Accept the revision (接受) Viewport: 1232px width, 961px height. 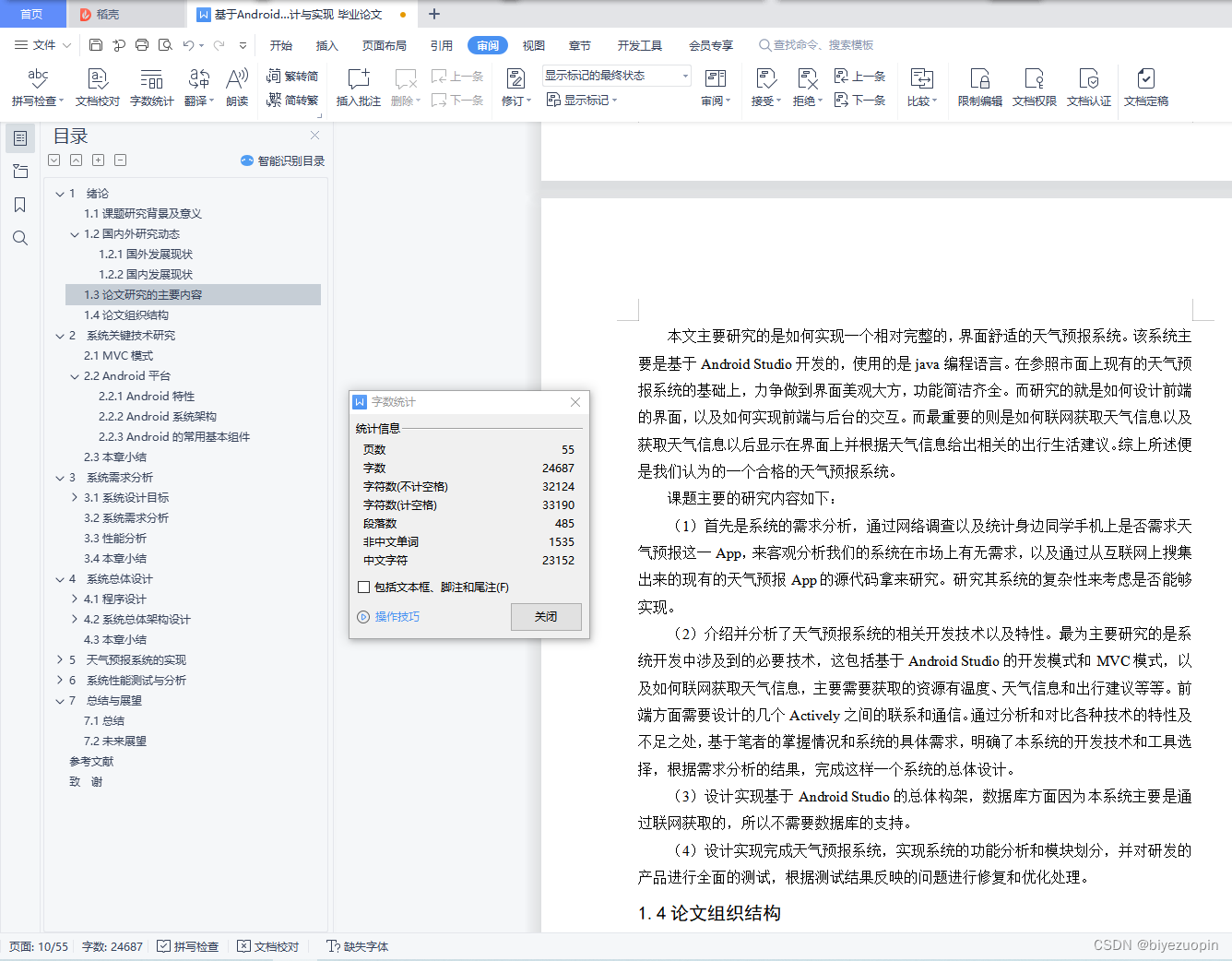pos(765,88)
